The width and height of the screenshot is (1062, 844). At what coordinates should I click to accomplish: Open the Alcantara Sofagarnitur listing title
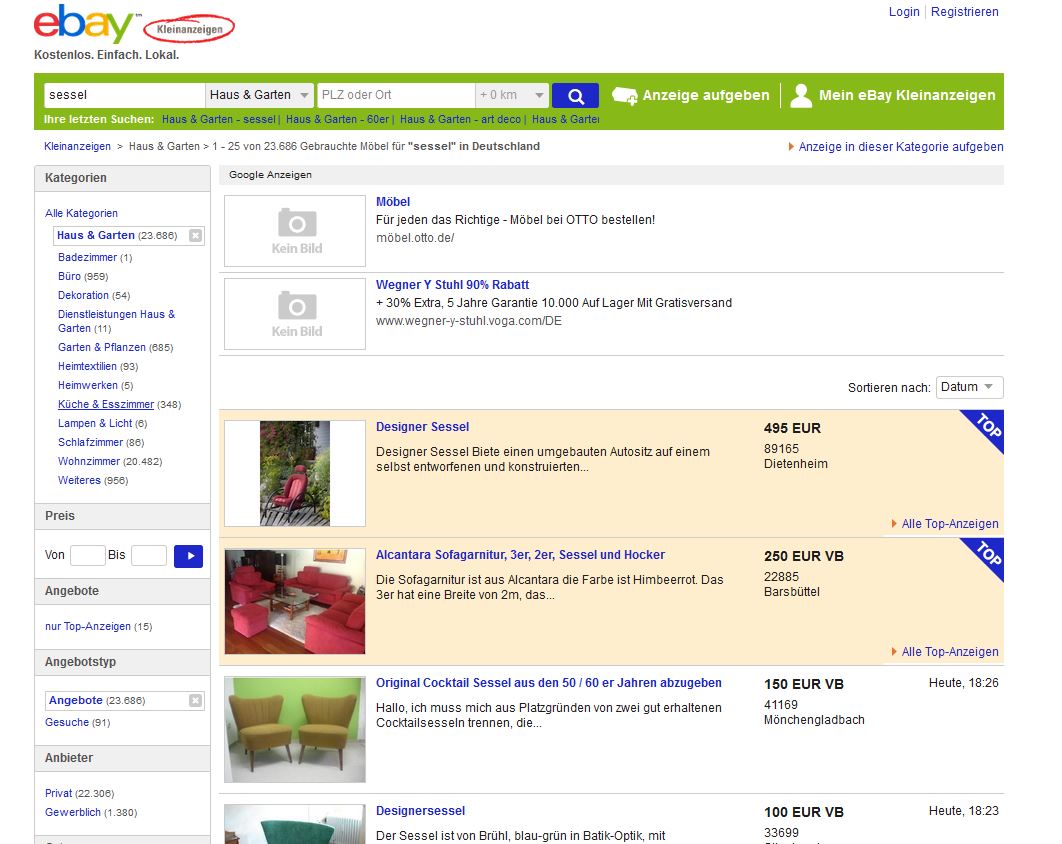[x=520, y=555]
